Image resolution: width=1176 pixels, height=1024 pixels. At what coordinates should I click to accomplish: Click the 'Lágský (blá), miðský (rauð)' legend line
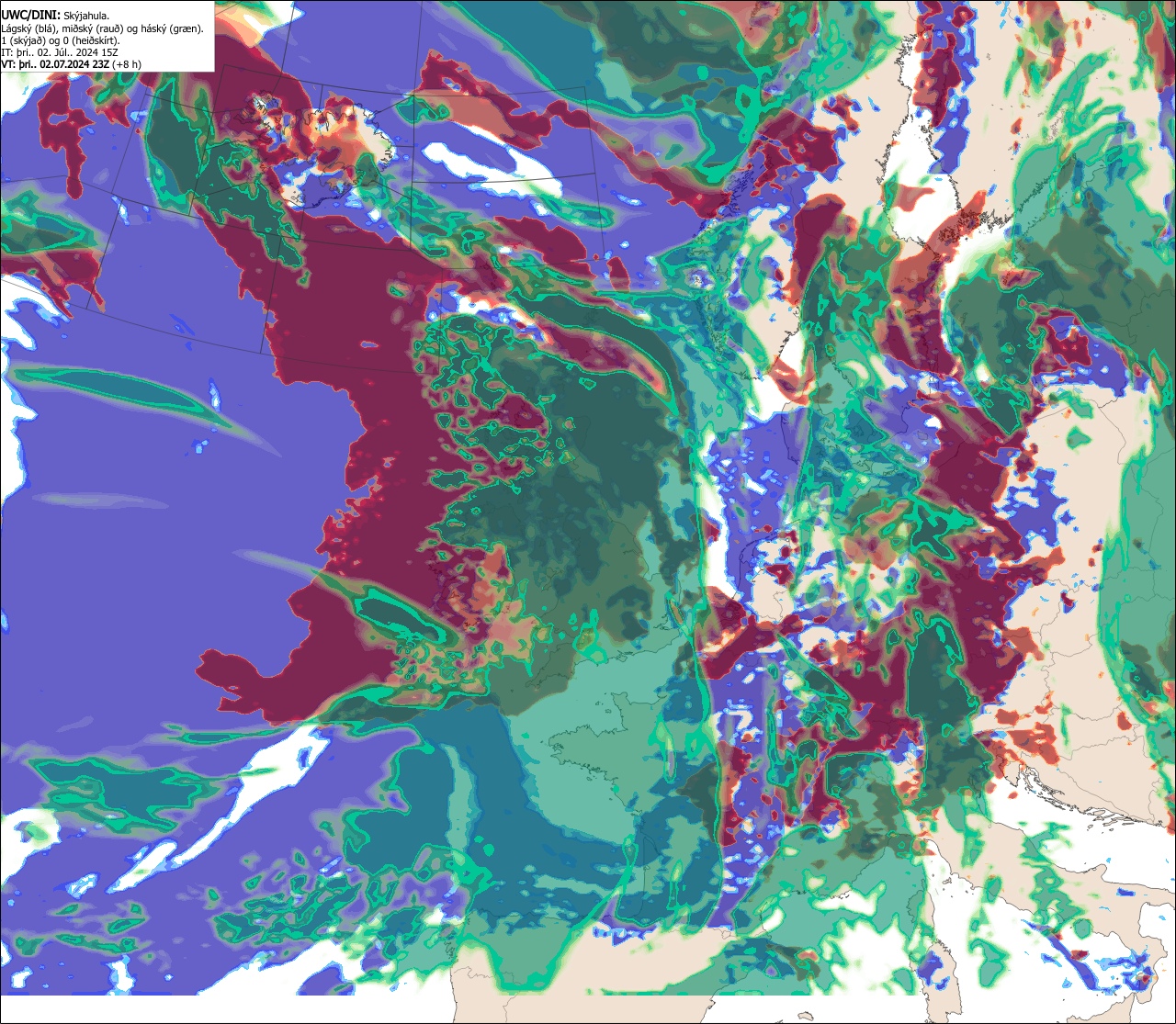point(103,28)
